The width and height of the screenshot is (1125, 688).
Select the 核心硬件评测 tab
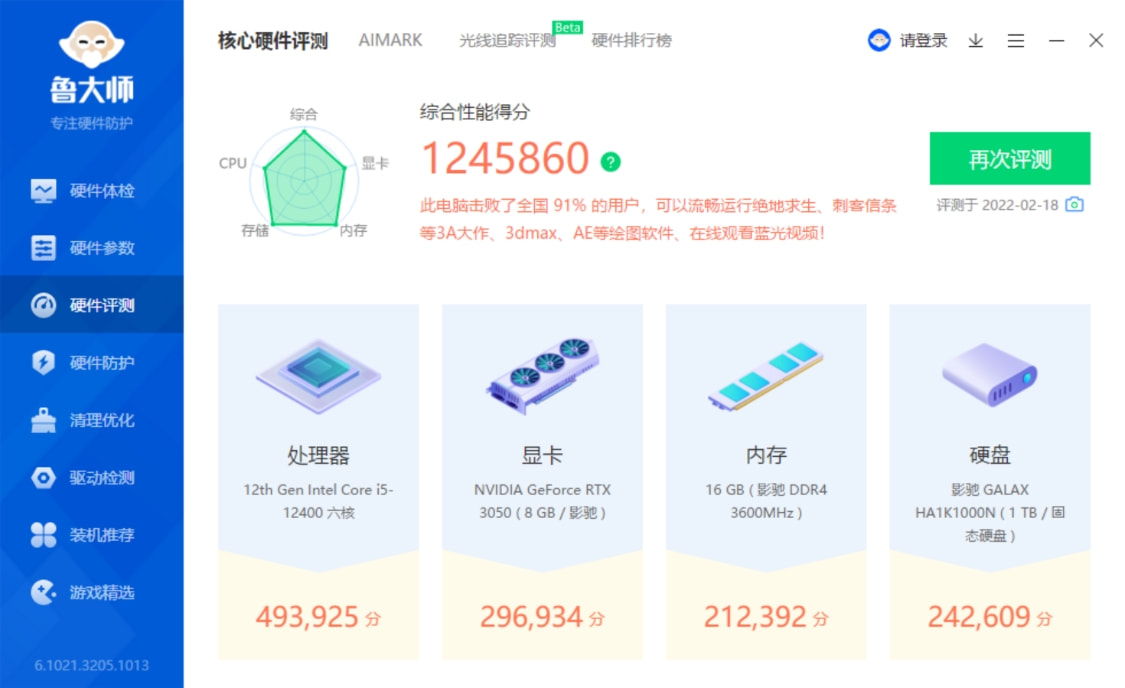[x=271, y=40]
